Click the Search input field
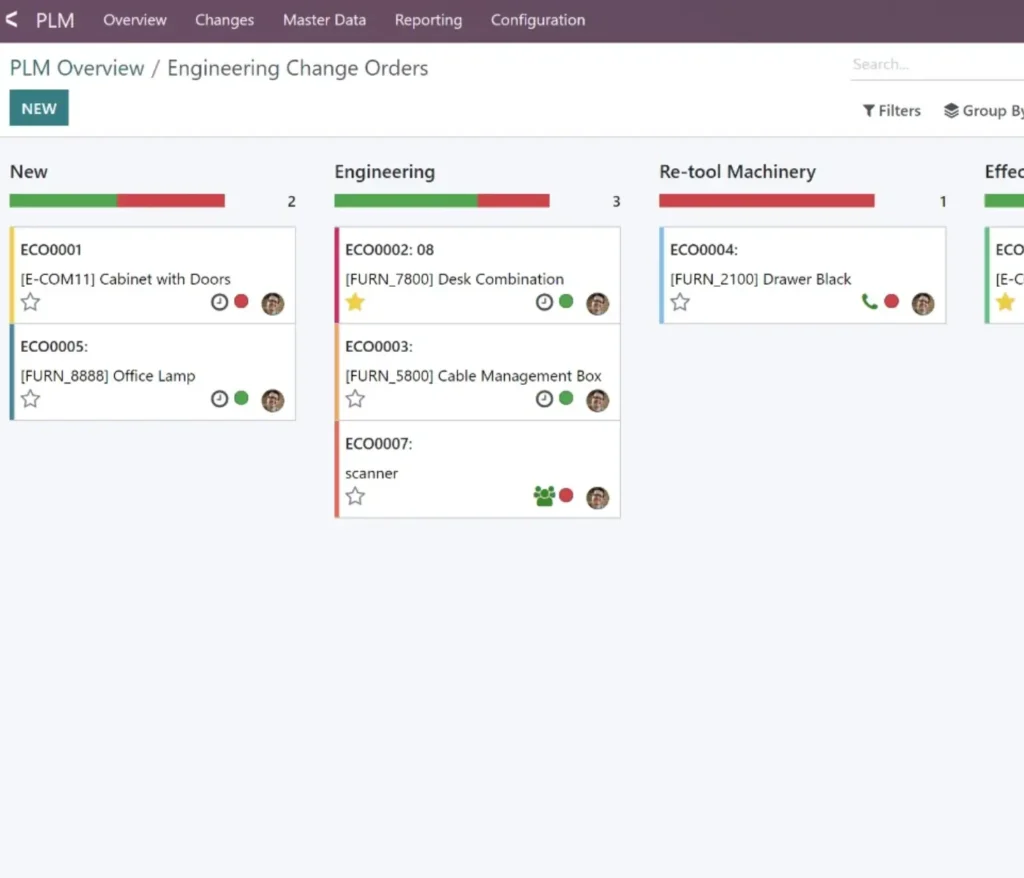Screen dimensions: 1024x878 pyautogui.click(x=935, y=65)
